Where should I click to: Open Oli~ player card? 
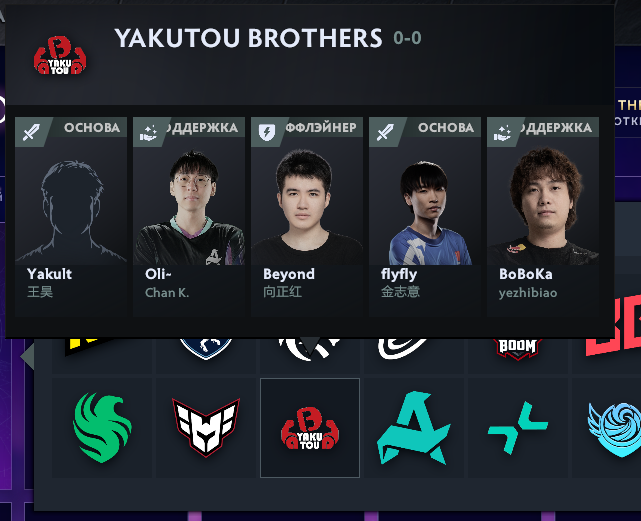tap(189, 216)
